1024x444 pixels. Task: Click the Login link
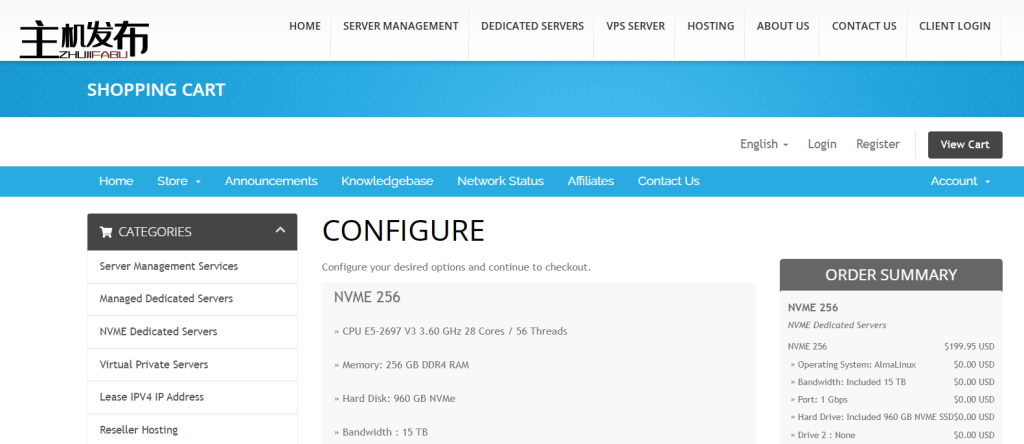point(822,144)
